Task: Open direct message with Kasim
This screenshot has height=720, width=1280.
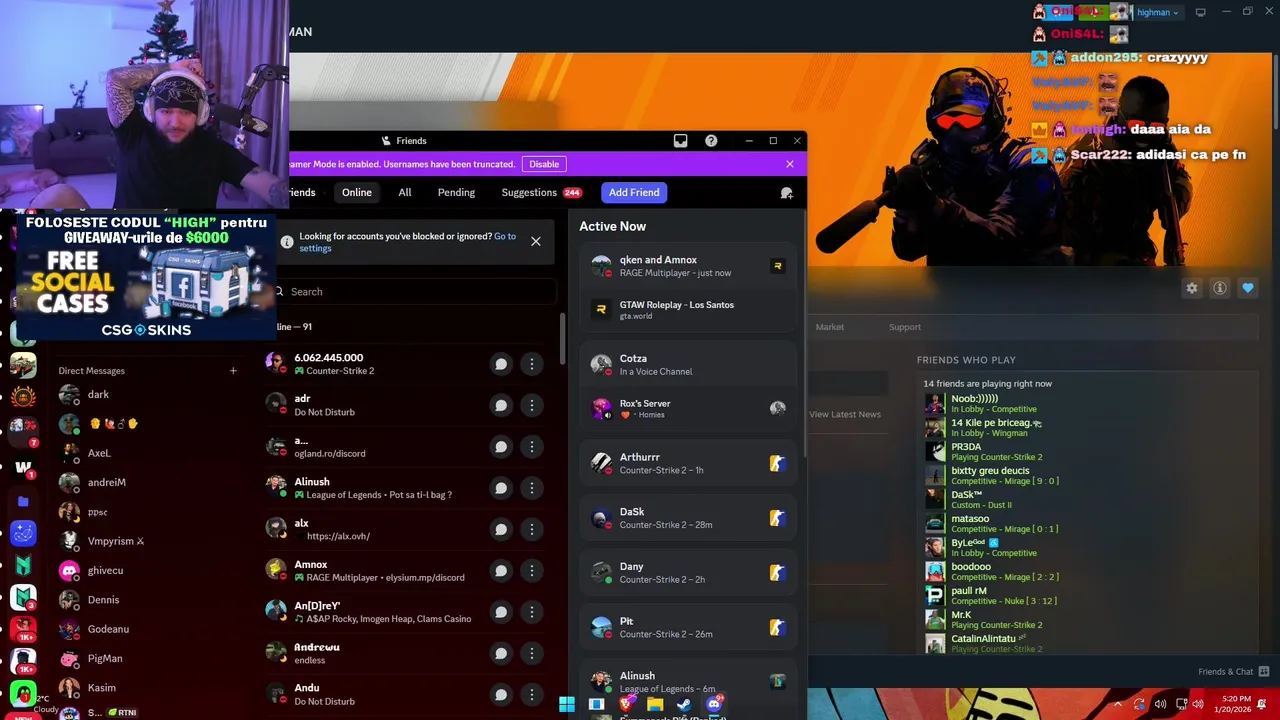Action: [x=150, y=688]
